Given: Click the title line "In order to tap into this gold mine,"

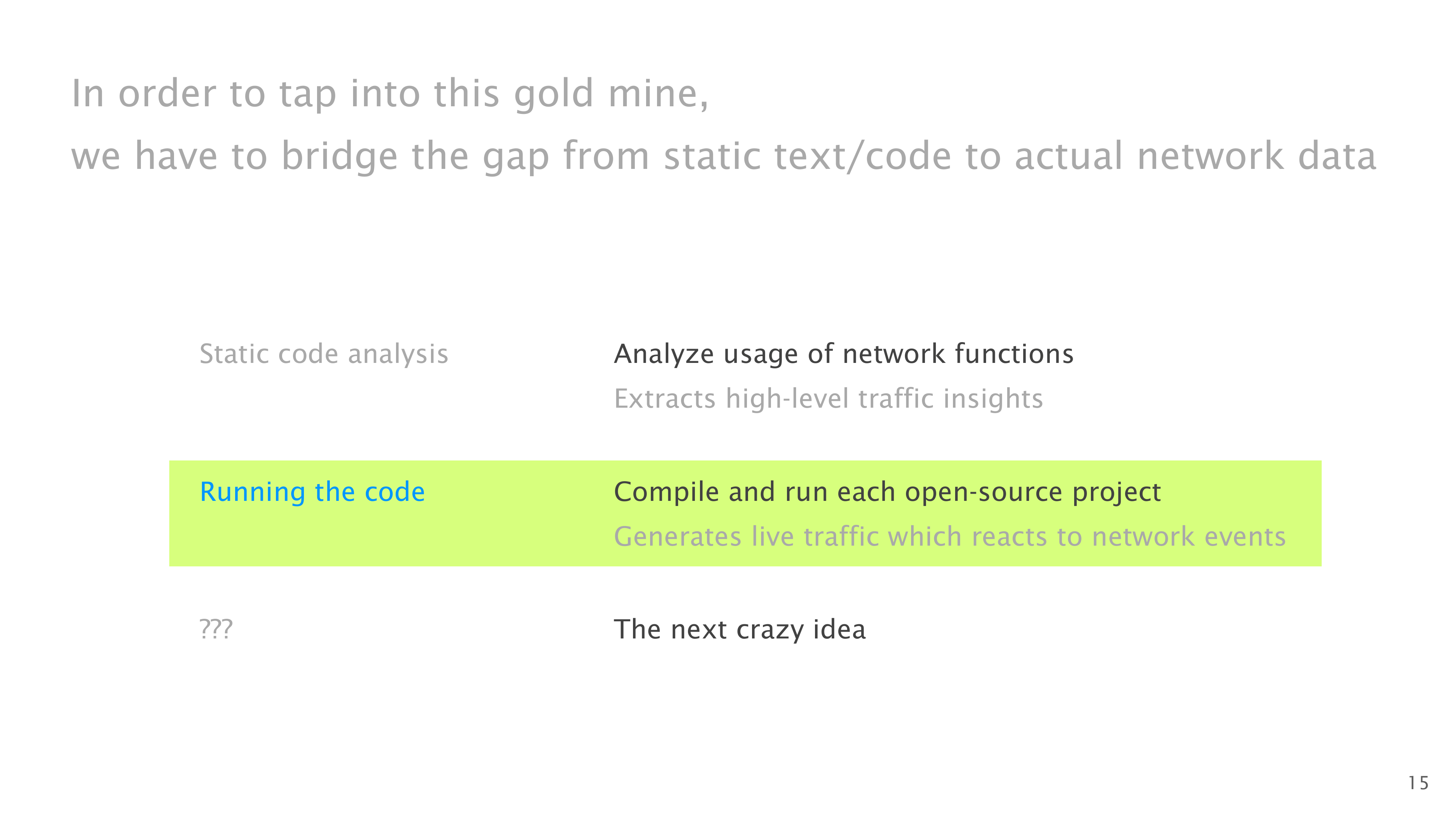Looking at the screenshot, I should point(390,93).
